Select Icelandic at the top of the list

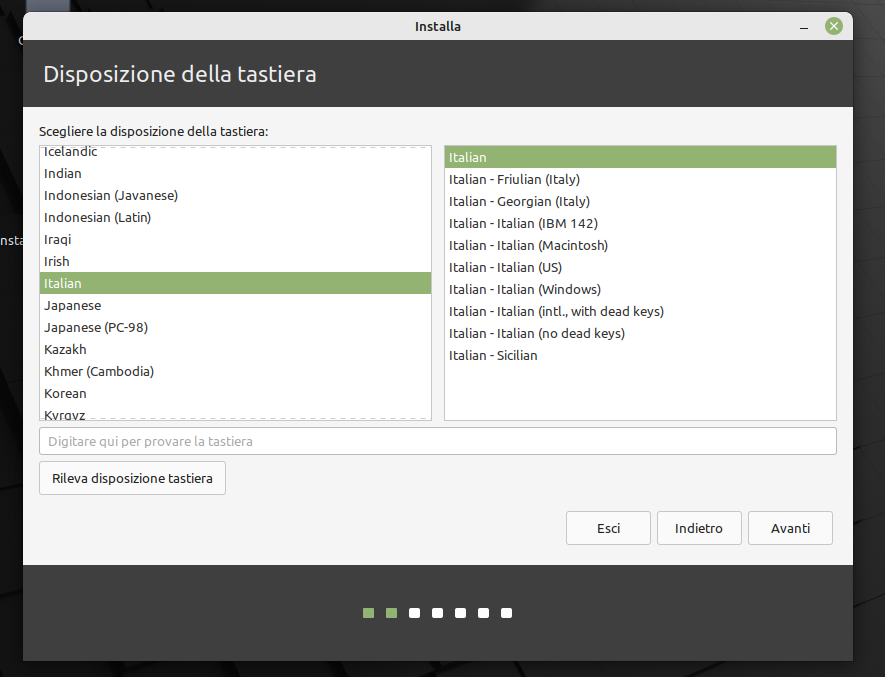coord(235,152)
